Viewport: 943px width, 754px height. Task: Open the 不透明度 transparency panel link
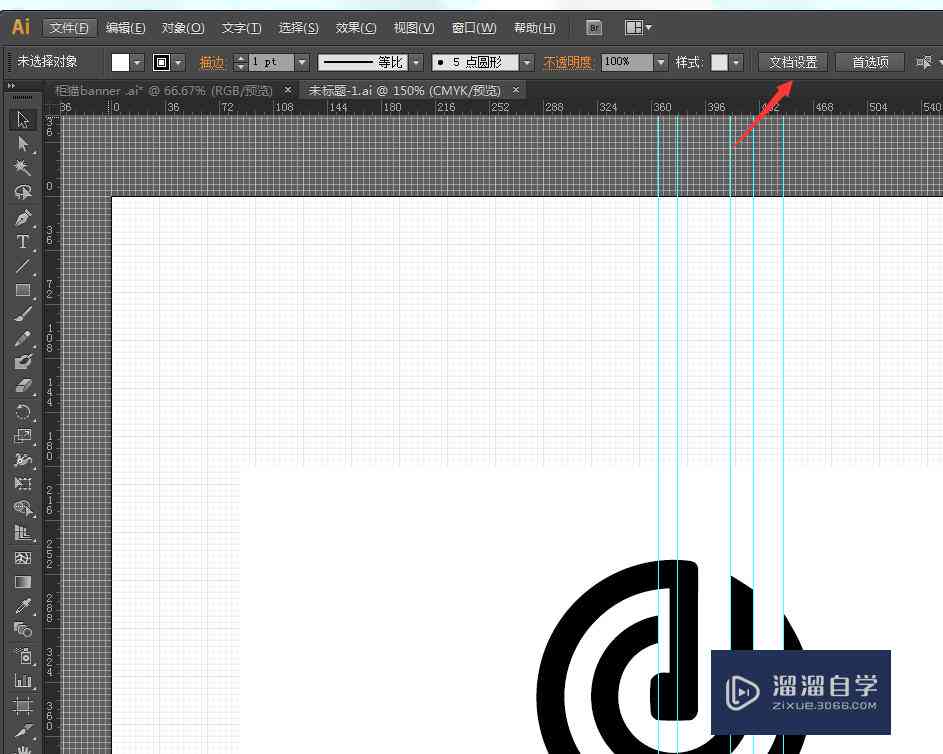(x=568, y=62)
